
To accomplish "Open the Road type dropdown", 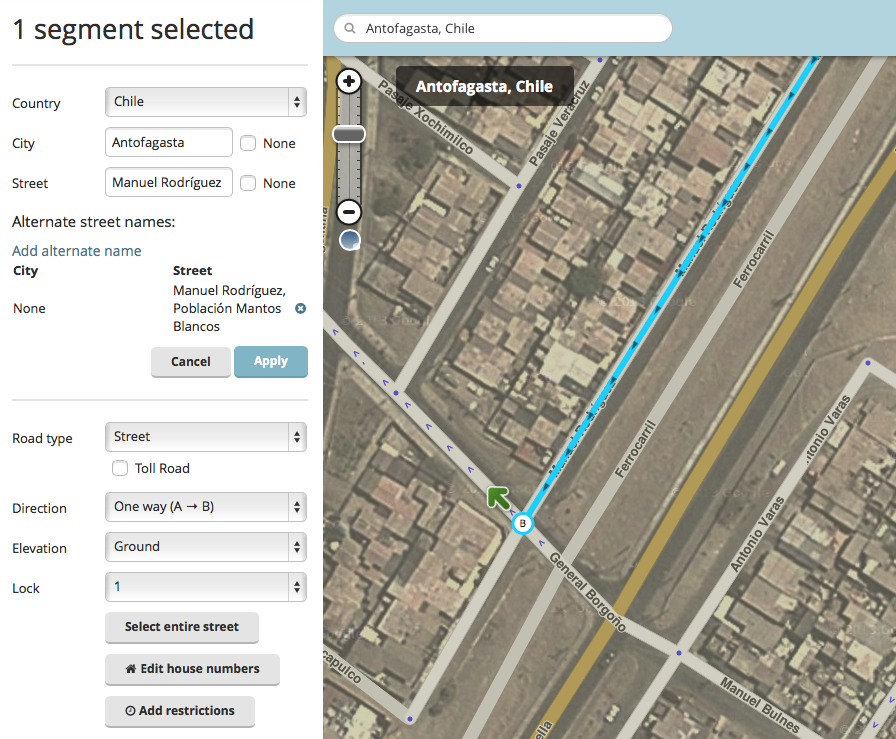I will (205, 437).
